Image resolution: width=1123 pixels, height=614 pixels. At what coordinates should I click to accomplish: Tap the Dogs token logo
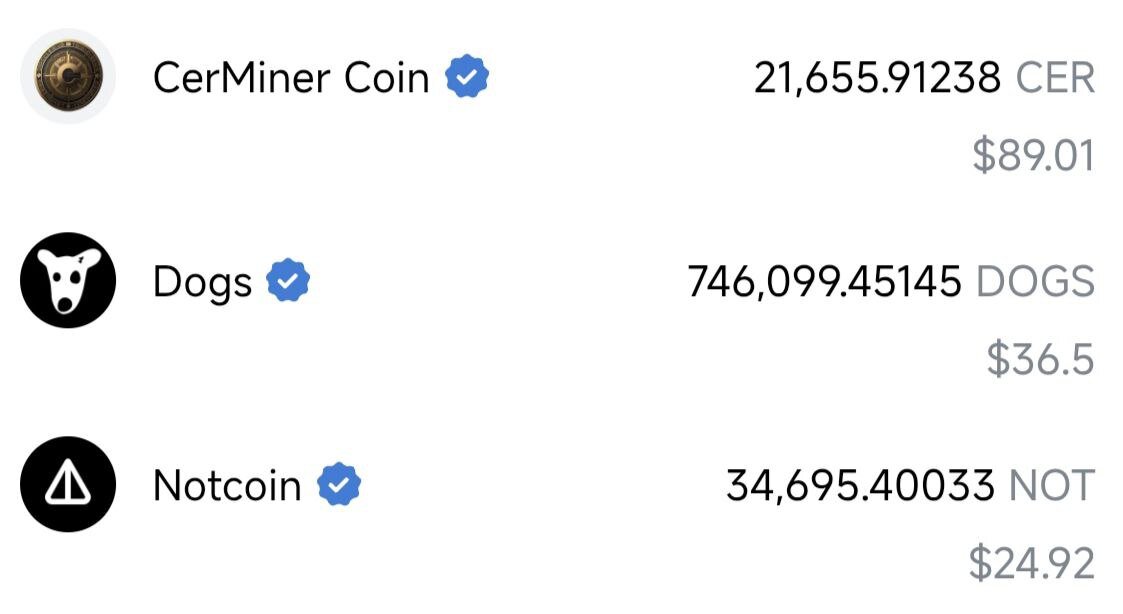(68, 281)
